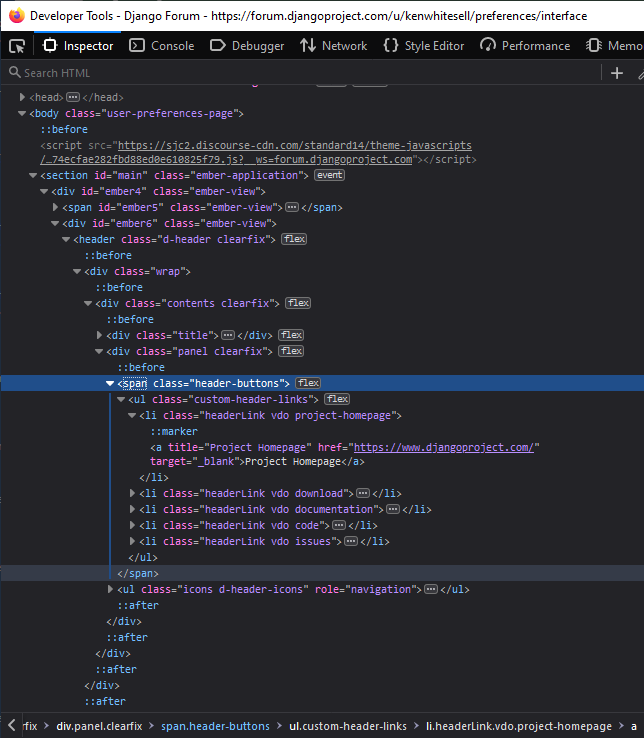644x738 pixels.
Task: Open the djangoproject.com href link
Action: [445, 447]
